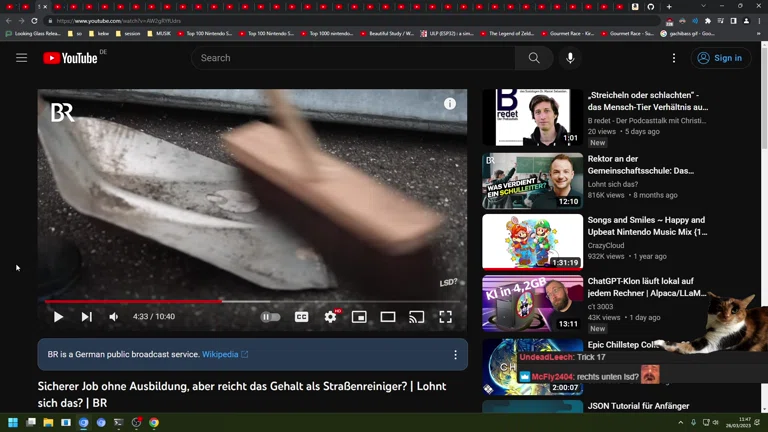Show video info cards
Image resolution: width=768 pixels, height=432 pixels.
pyautogui.click(x=450, y=104)
